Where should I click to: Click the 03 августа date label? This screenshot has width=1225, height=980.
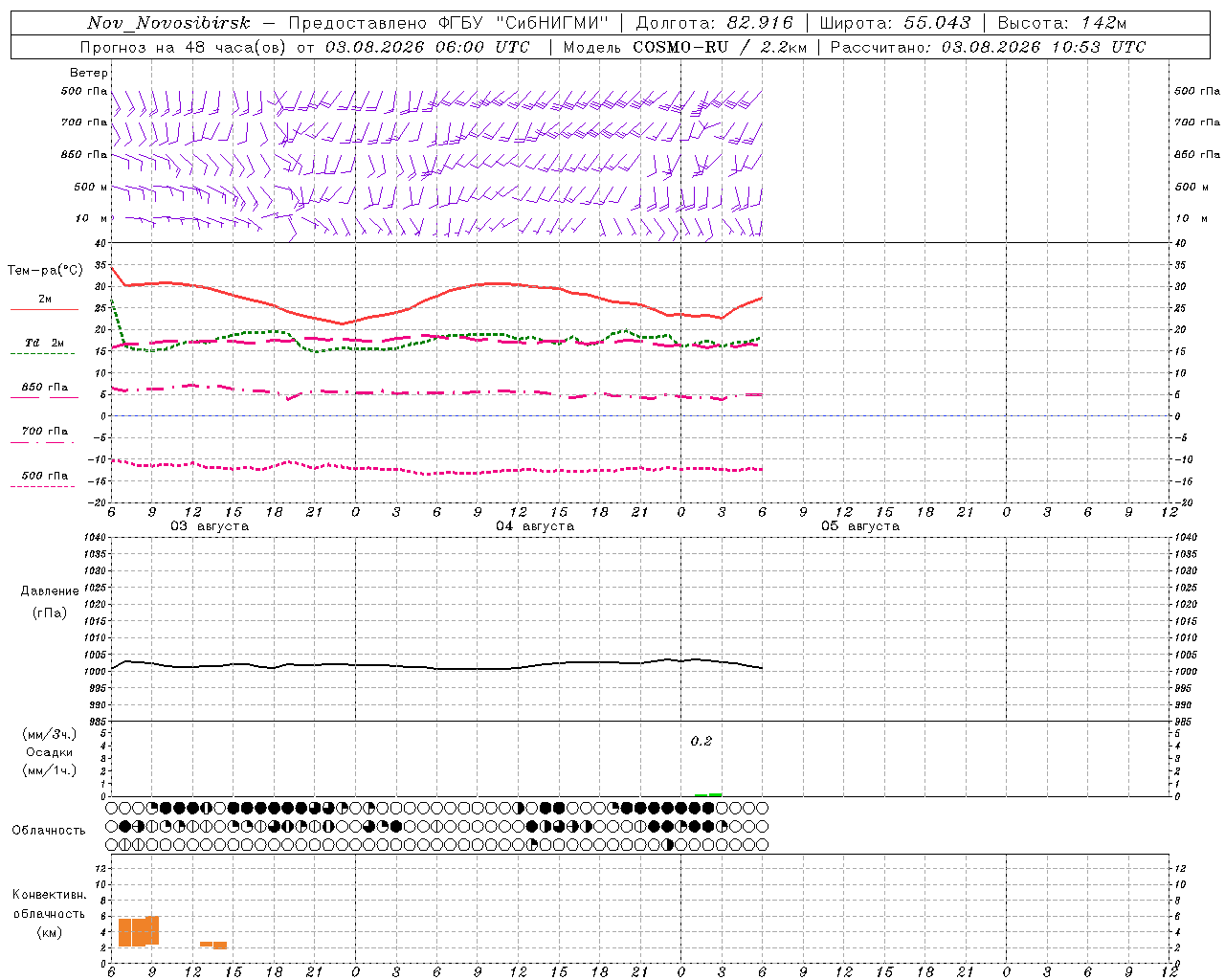[210, 526]
